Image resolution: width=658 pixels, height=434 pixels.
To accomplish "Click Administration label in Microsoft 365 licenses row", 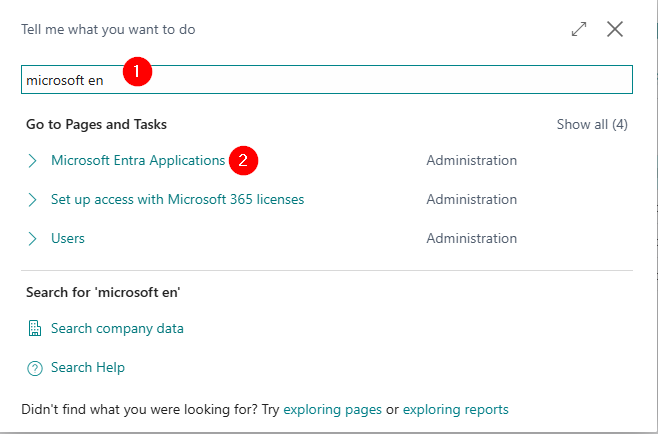I will coord(472,199).
